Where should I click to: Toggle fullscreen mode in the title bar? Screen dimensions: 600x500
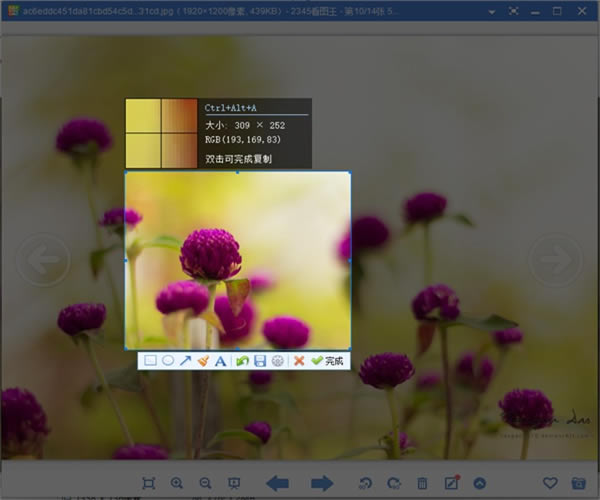(513, 11)
